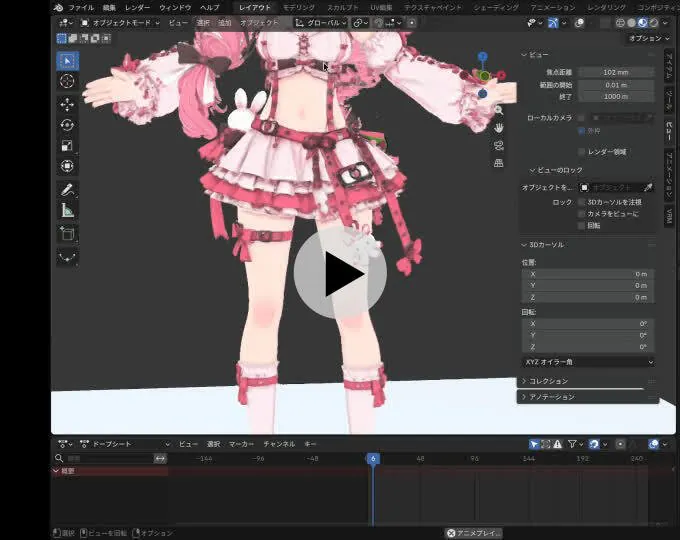Select the Select Box tool
The width and height of the screenshot is (680, 540).
click(x=67, y=61)
